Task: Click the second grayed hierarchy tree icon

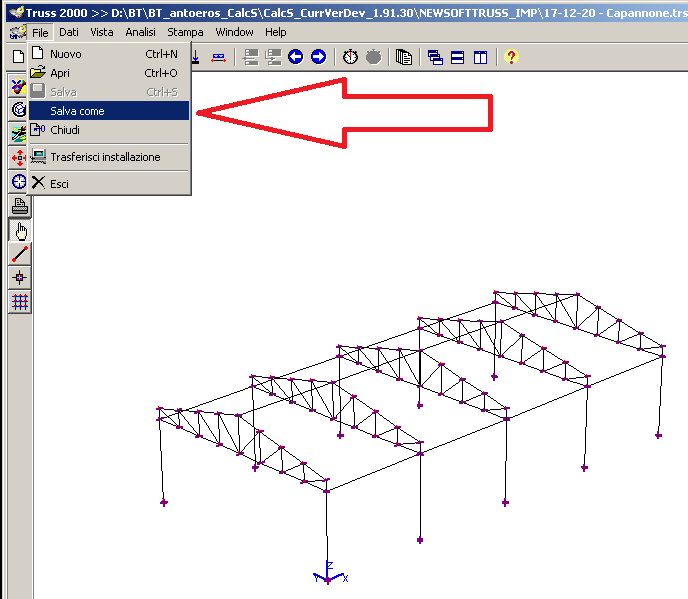Action: click(273, 57)
